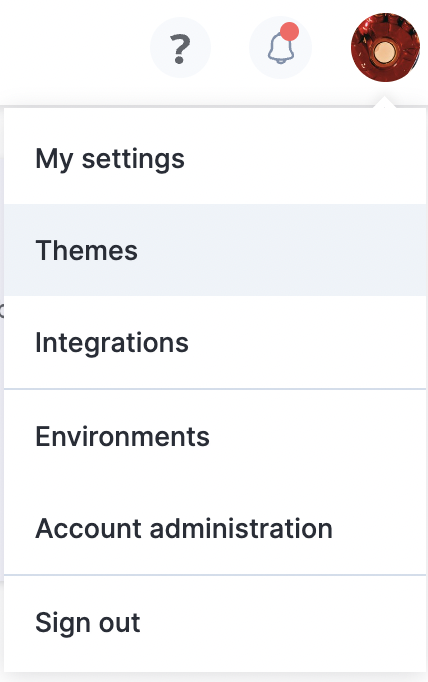This screenshot has height=682, width=428.
Task: Click the user profile avatar
Action: 385,47
